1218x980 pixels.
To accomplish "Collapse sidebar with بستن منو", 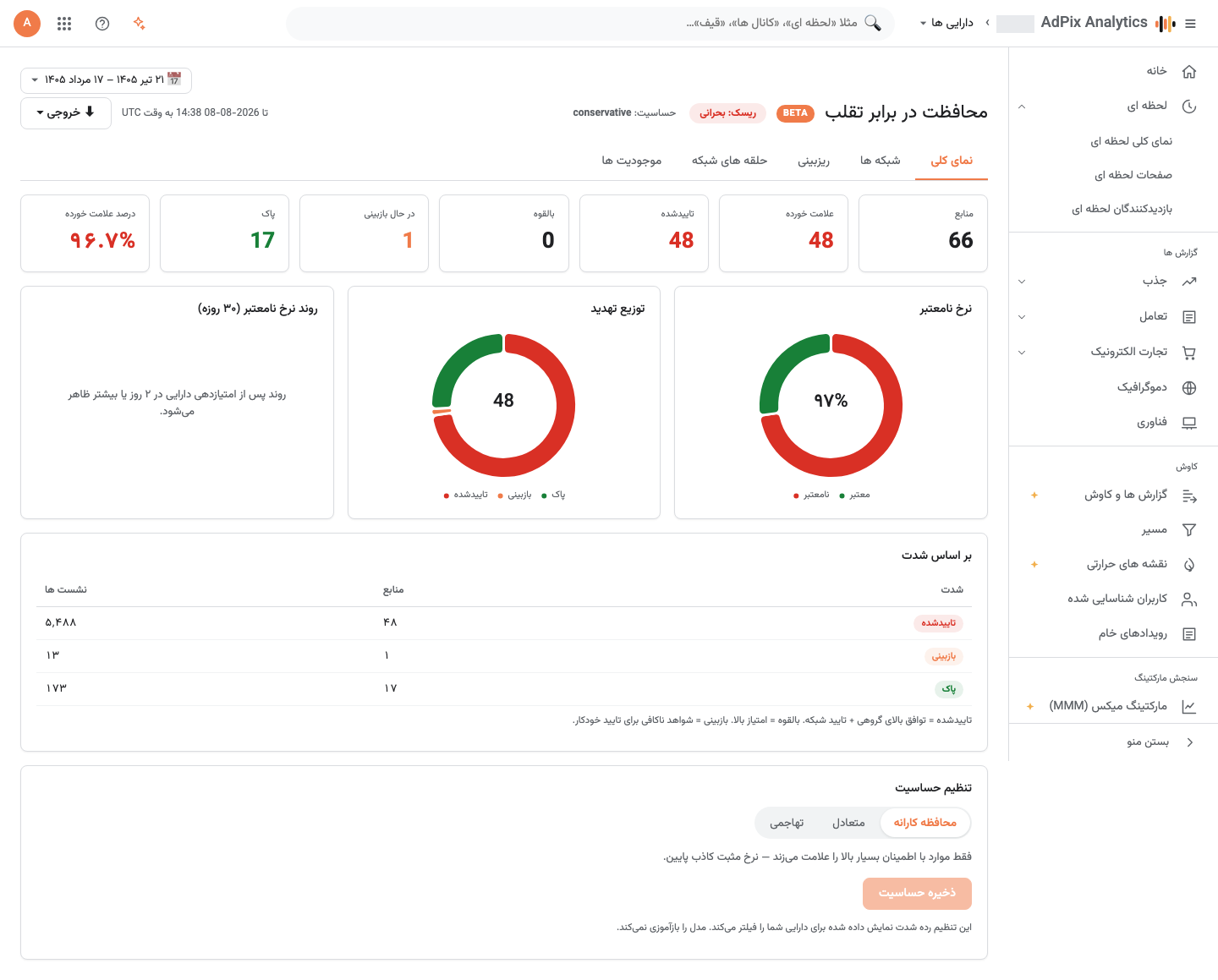I will (x=1113, y=742).
